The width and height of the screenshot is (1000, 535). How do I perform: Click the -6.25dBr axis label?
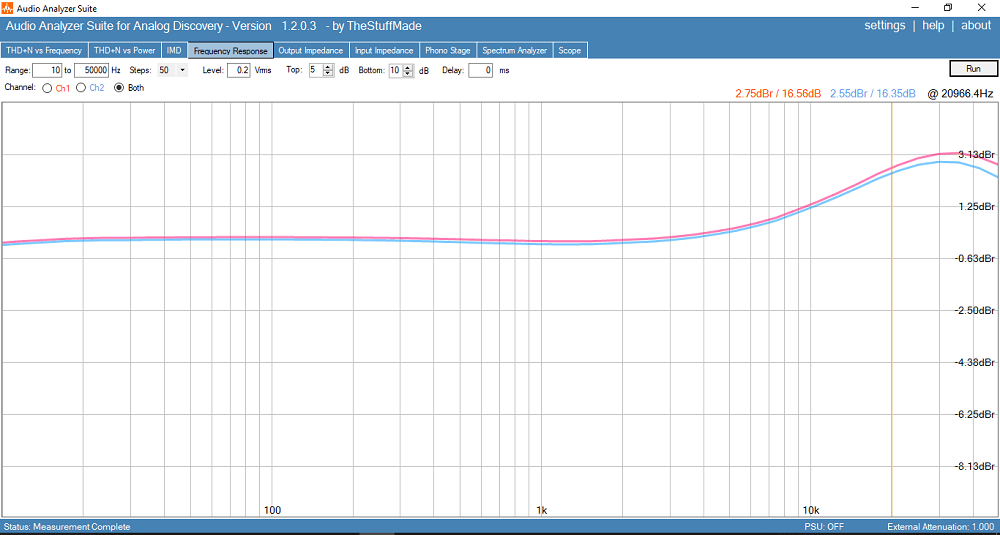(x=975, y=414)
